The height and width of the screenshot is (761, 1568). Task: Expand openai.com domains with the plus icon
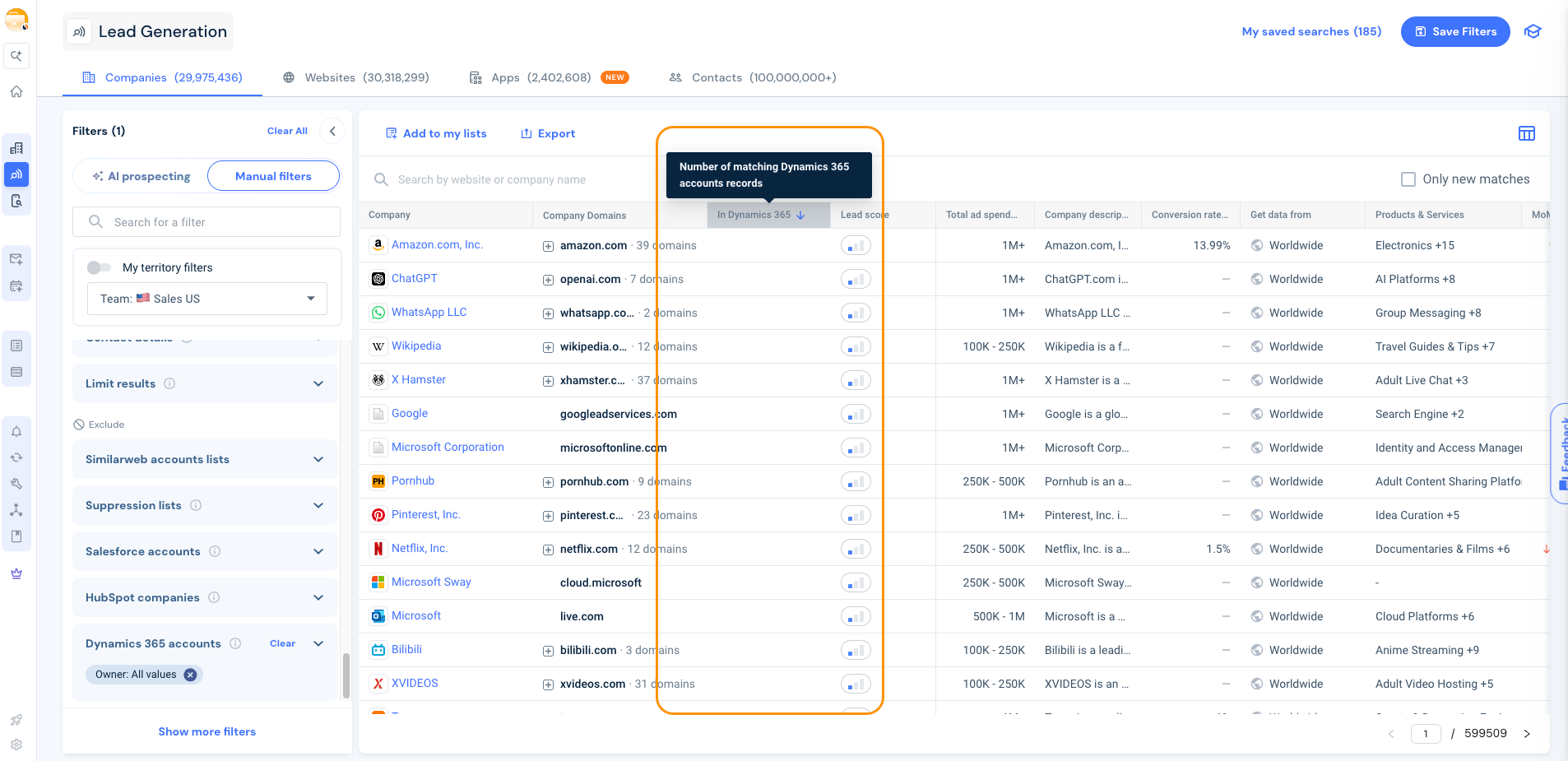point(548,280)
